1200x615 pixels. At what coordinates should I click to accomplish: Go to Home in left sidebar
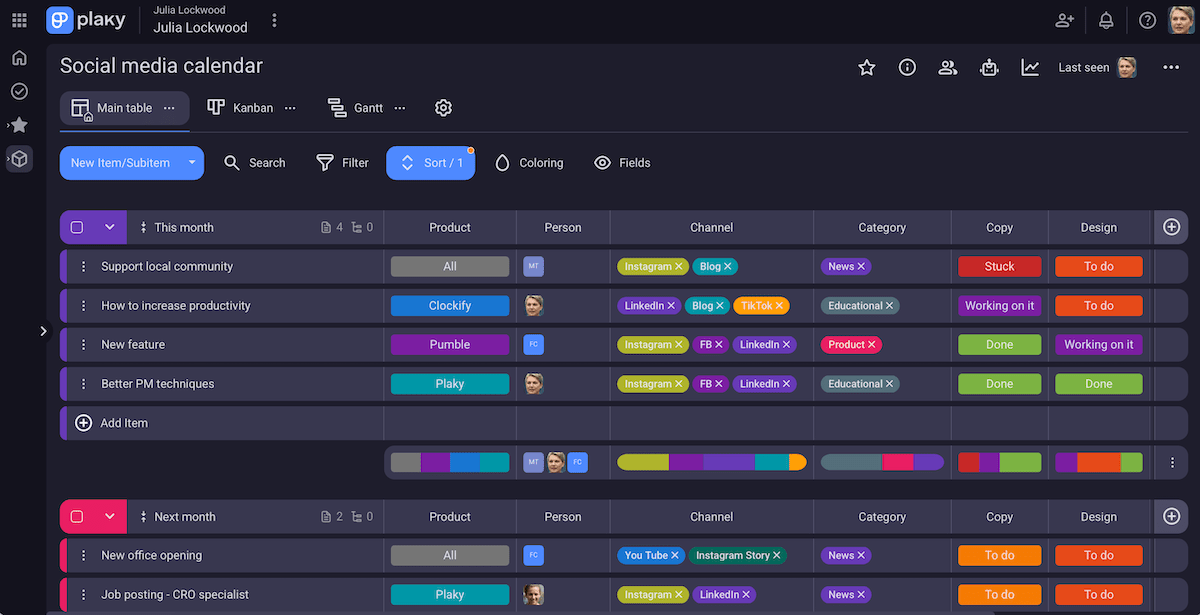[19, 58]
